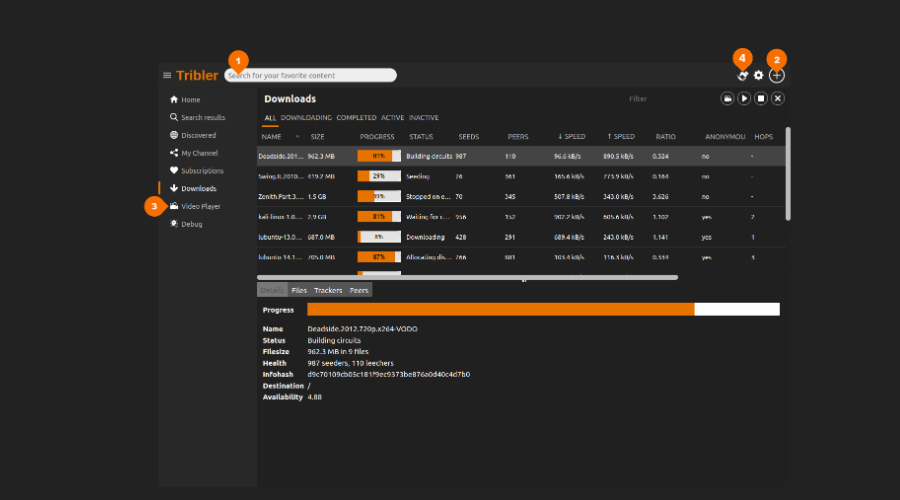Click the folder icon in Downloads toolbar
900x500 pixels.
[727, 99]
